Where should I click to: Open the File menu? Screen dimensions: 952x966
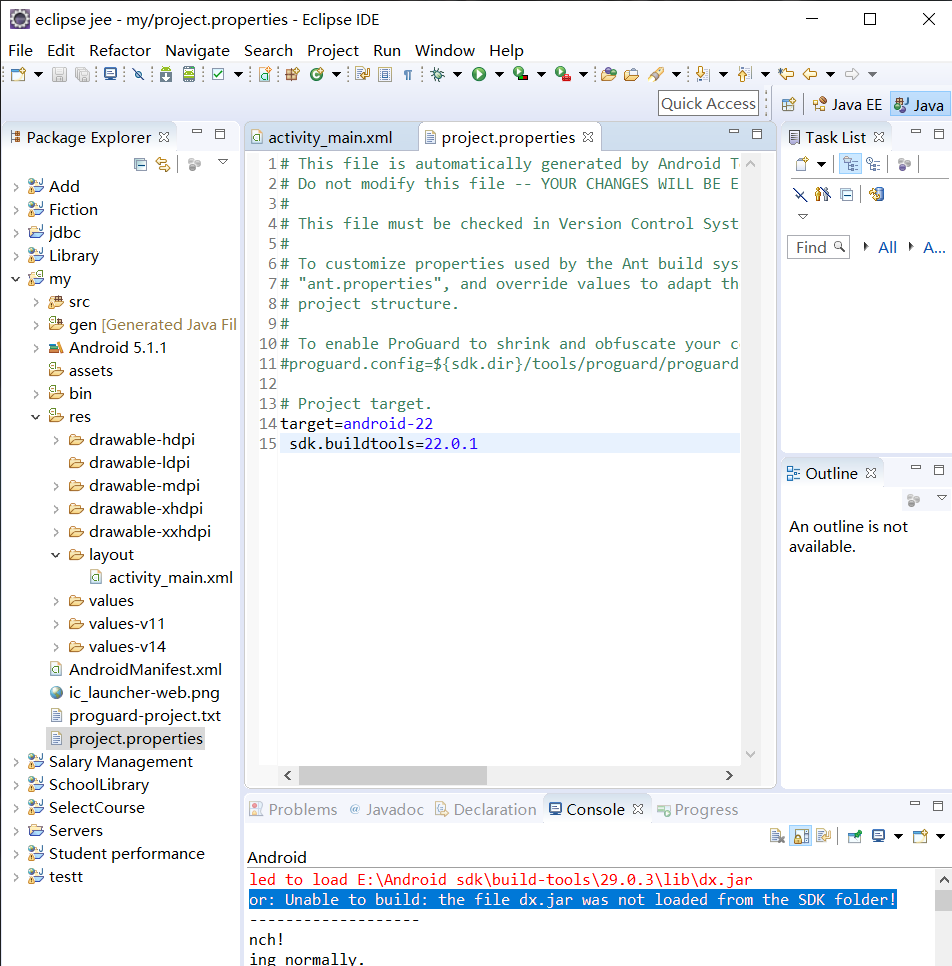click(20, 51)
